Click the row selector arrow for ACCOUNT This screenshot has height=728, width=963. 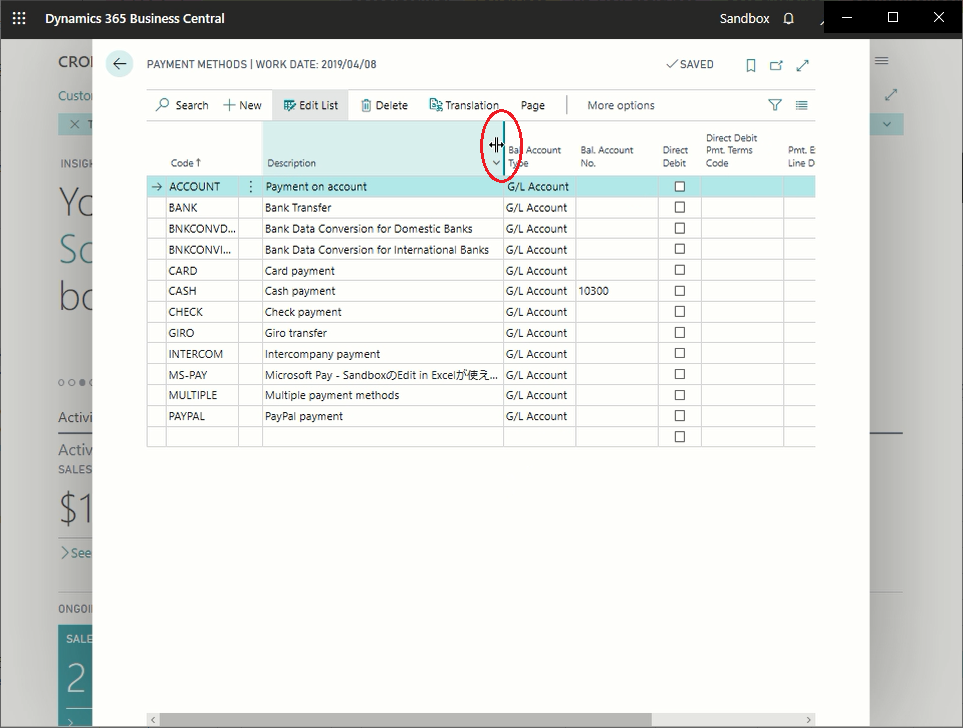pyautogui.click(x=157, y=187)
